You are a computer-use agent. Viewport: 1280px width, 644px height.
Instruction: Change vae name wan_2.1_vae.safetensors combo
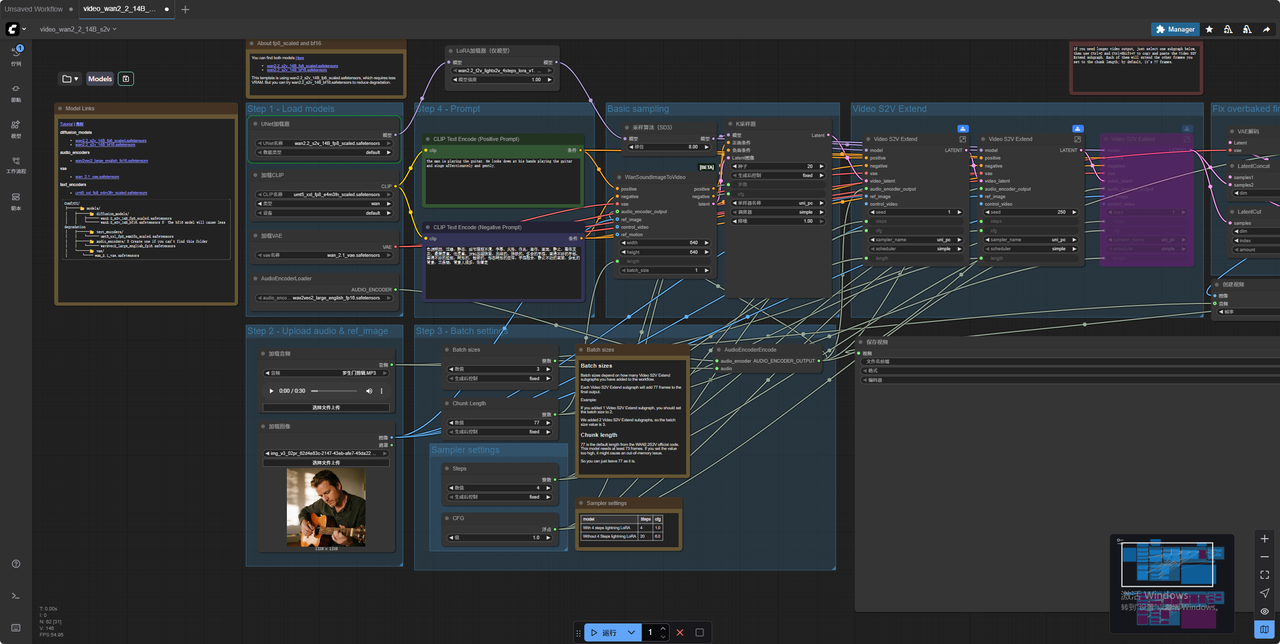tap(324, 255)
